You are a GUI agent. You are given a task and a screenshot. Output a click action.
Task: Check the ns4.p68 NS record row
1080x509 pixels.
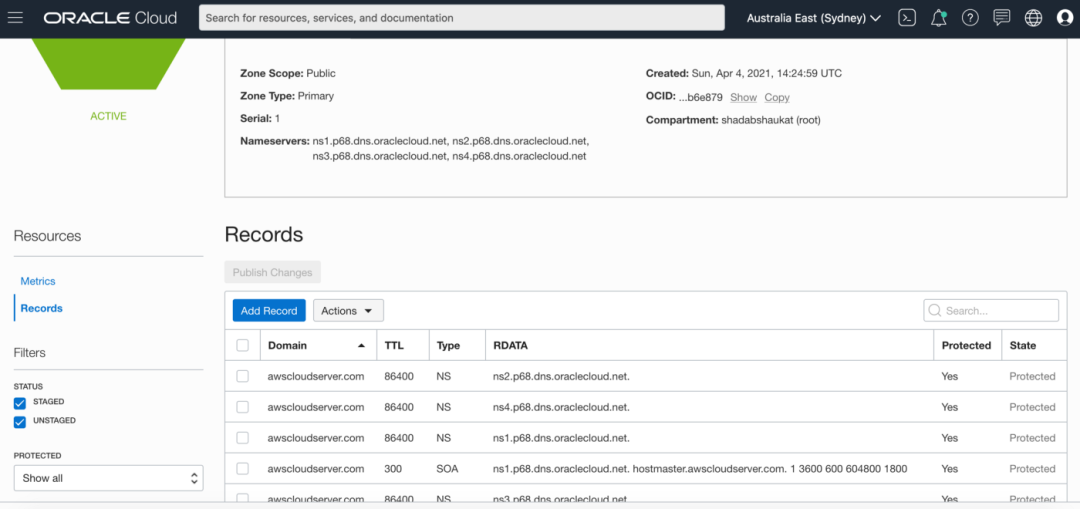pos(242,407)
